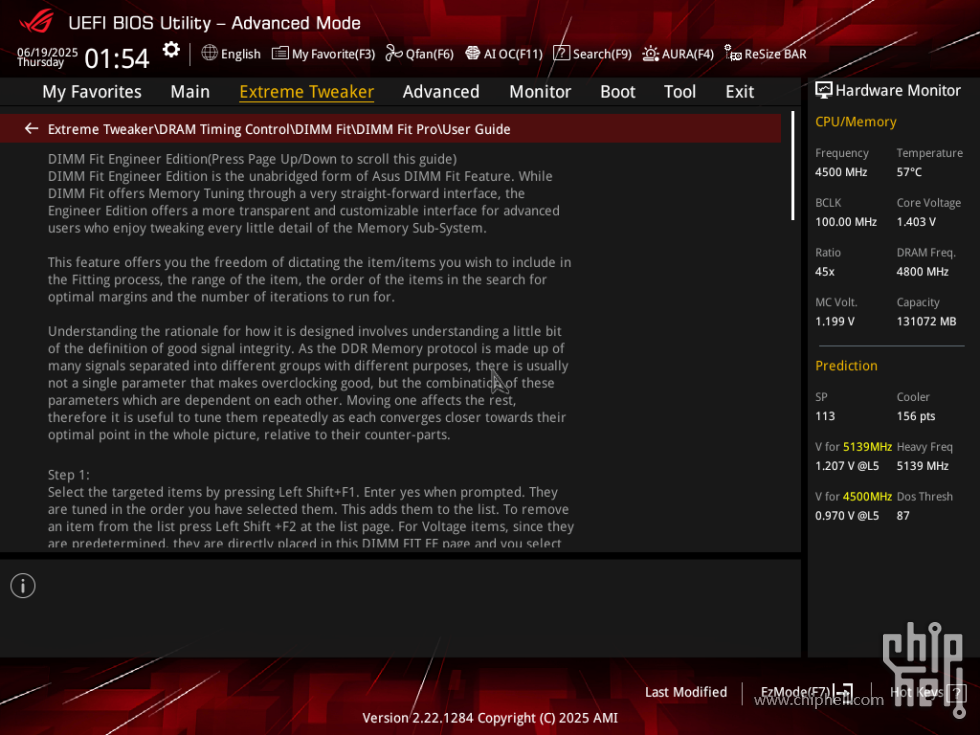Image resolution: width=980 pixels, height=735 pixels.
Task: Click the date 06/19/2025
Action: [x=48, y=52]
